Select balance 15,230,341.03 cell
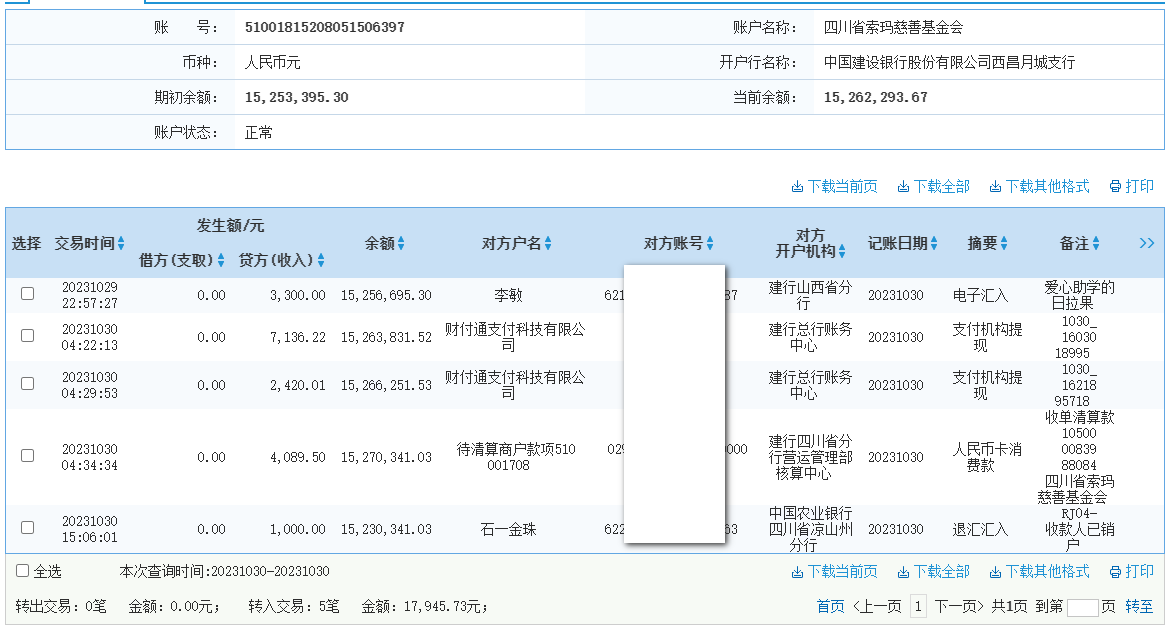The image size is (1170, 630). click(386, 529)
